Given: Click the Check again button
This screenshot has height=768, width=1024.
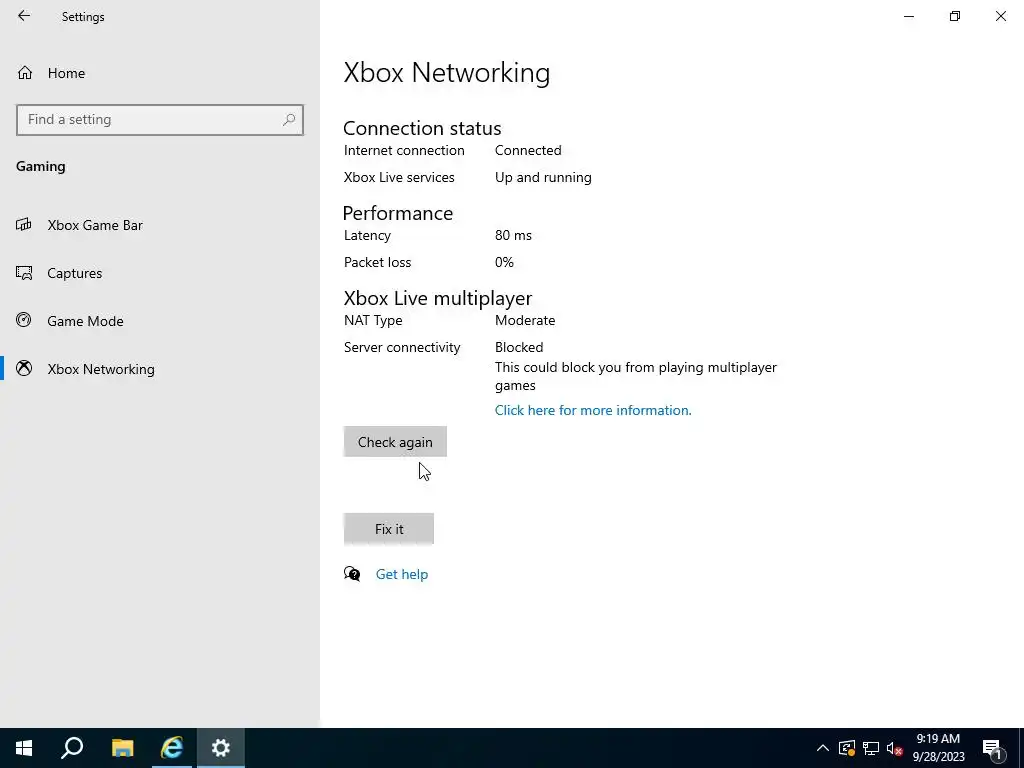Looking at the screenshot, I should point(395,442).
